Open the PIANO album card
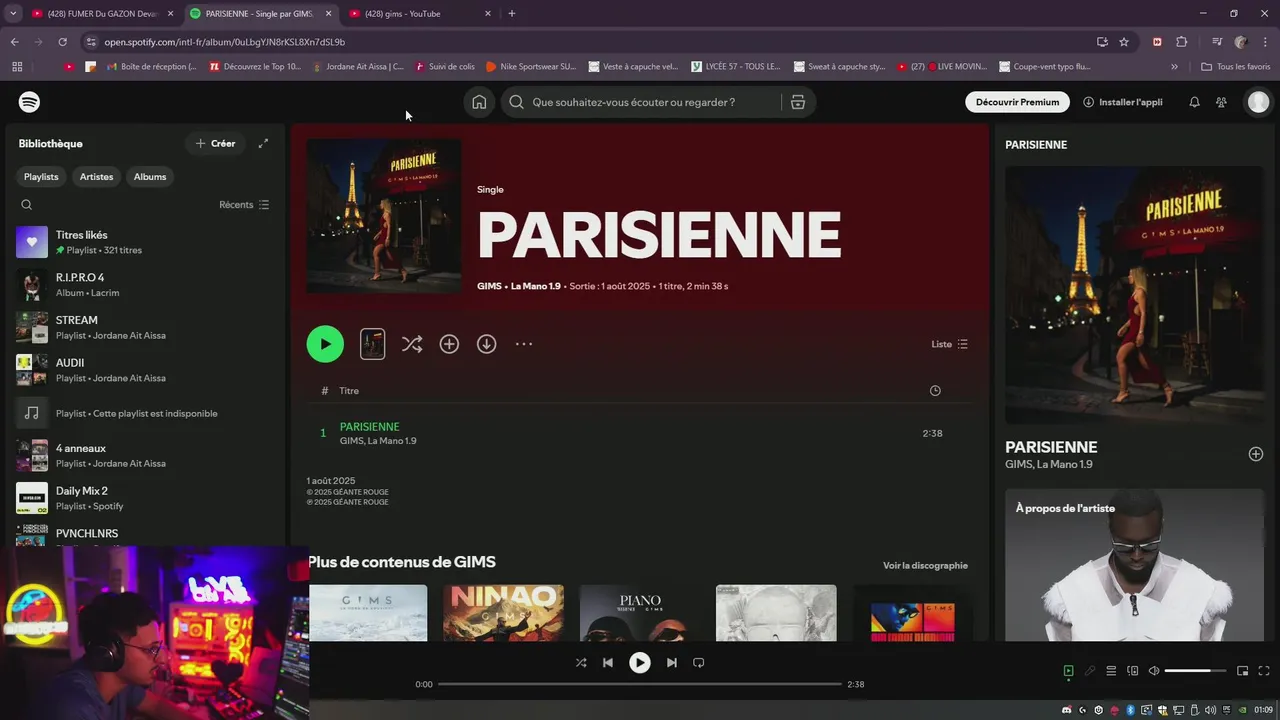 click(639, 612)
